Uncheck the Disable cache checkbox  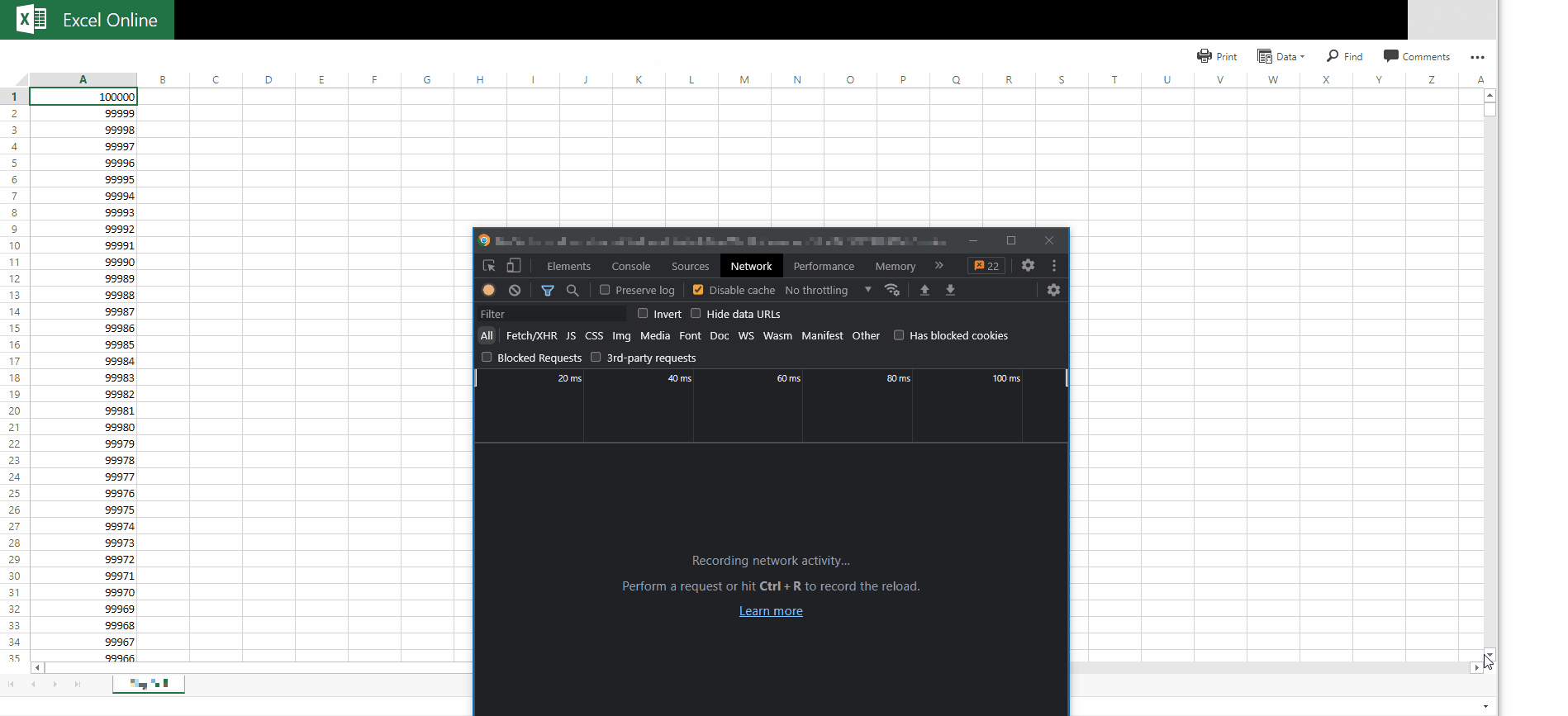pos(698,290)
